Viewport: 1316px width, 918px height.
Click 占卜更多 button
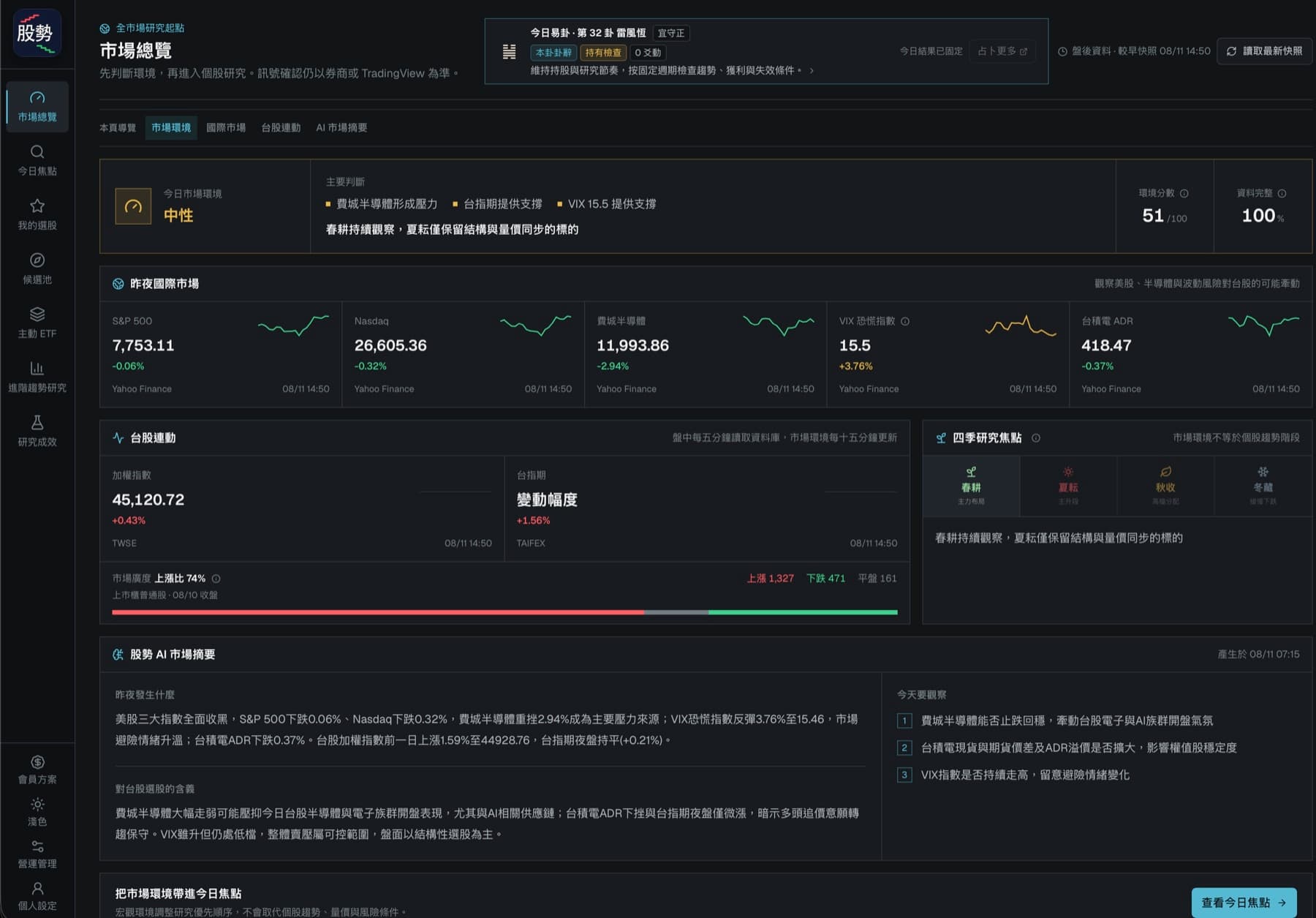(x=1002, y=51)
